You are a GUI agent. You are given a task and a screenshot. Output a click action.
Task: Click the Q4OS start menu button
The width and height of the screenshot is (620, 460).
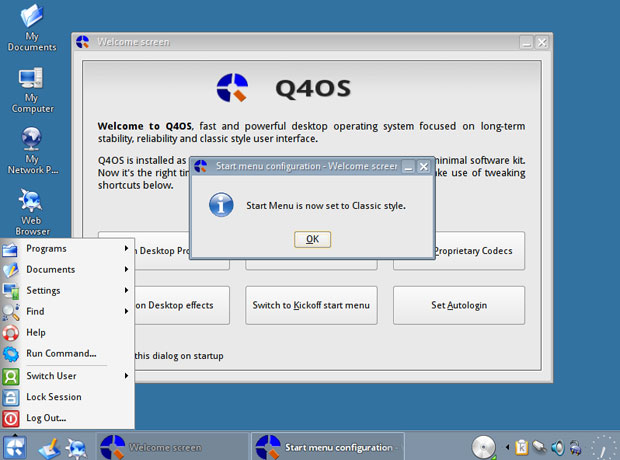tap(15, 447)
